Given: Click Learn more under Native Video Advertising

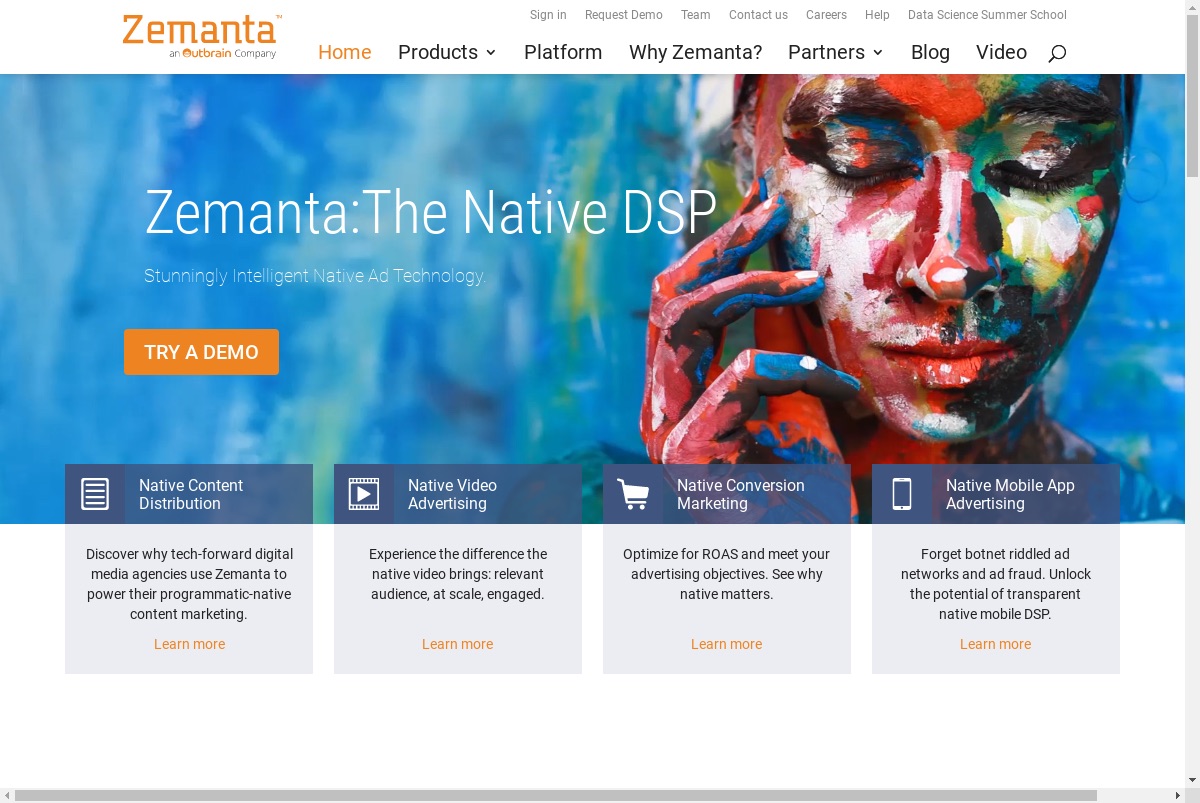Looking at the screenshot, I should click(x=457, y=644).
